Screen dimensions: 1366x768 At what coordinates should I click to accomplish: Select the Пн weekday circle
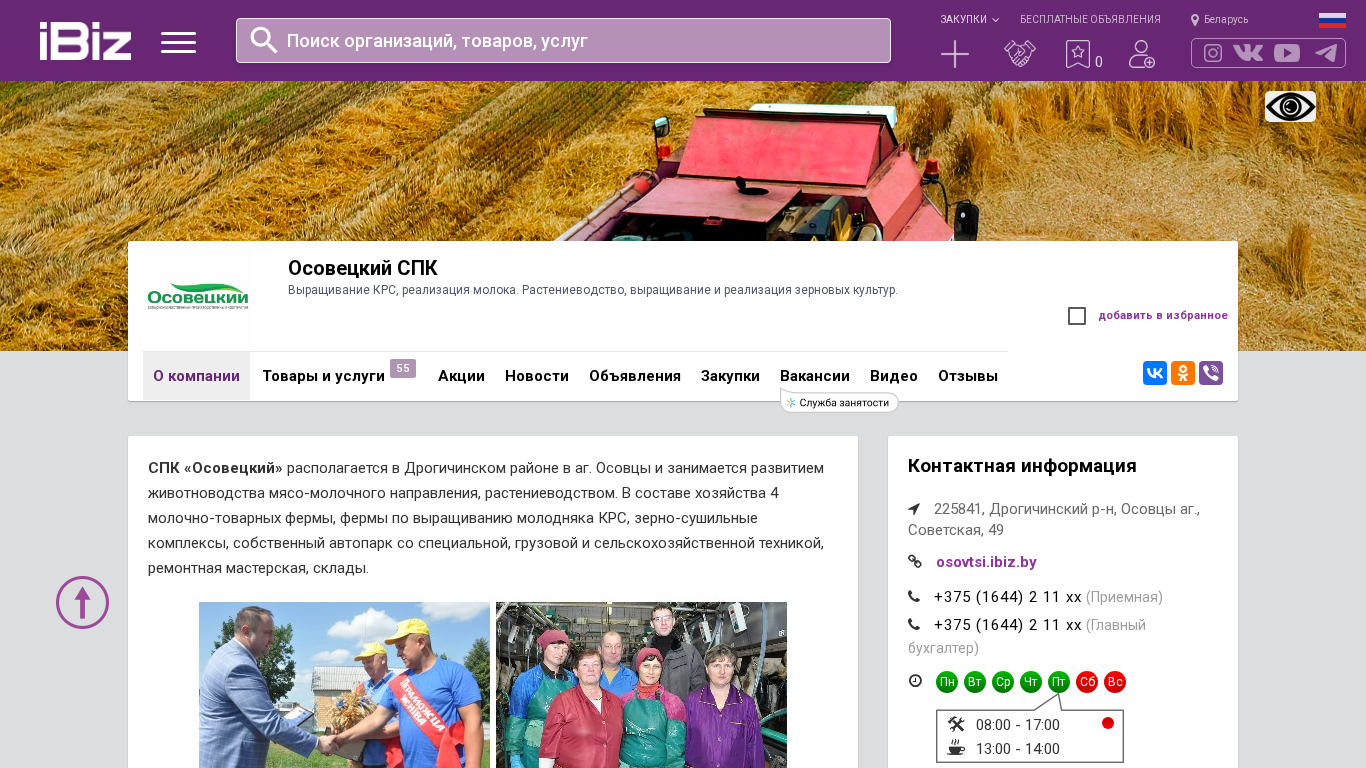click(x=947, y=682)
